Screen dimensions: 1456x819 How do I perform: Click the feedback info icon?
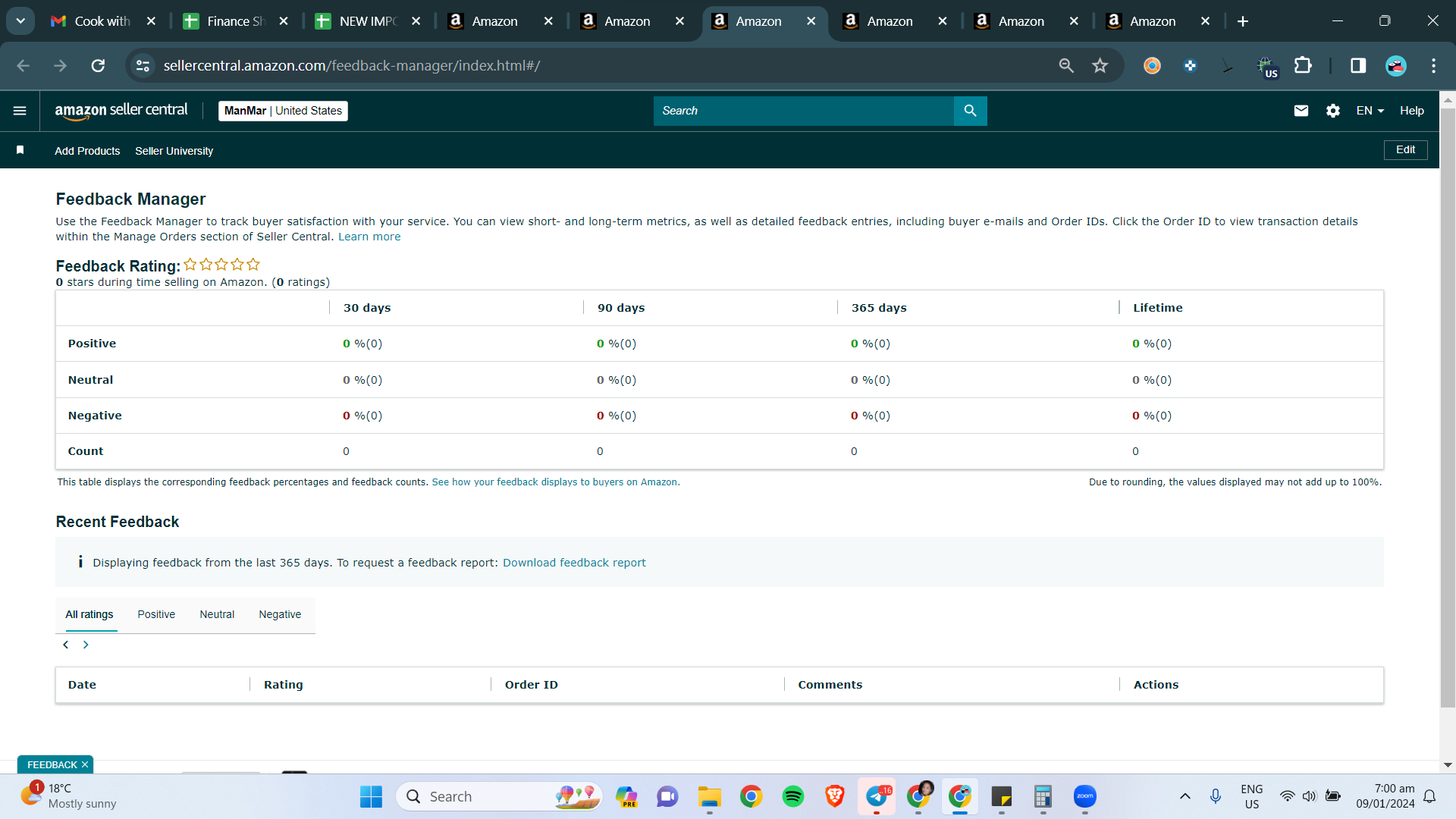(80, 562)
